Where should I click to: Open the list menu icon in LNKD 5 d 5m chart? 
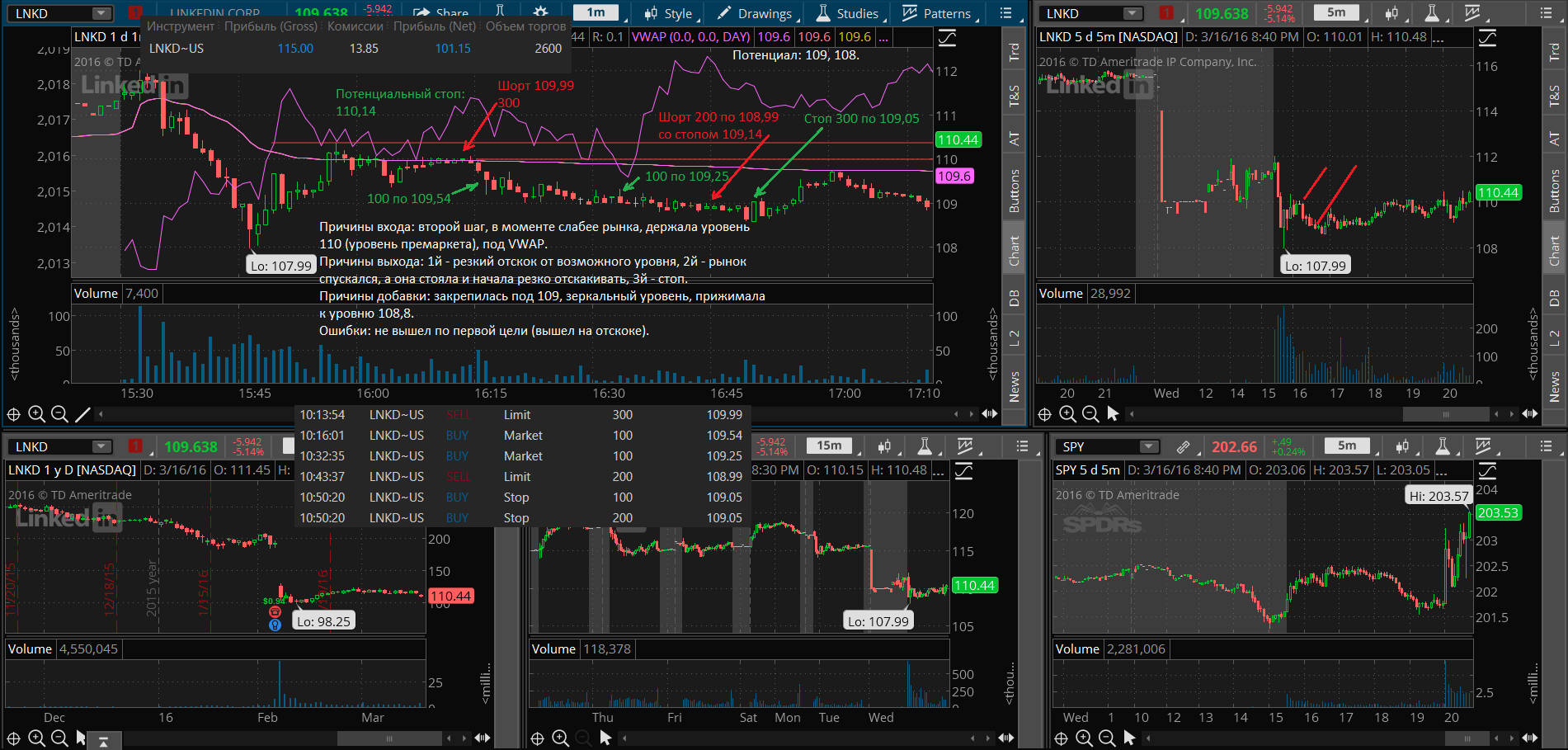pos(1547,13)
